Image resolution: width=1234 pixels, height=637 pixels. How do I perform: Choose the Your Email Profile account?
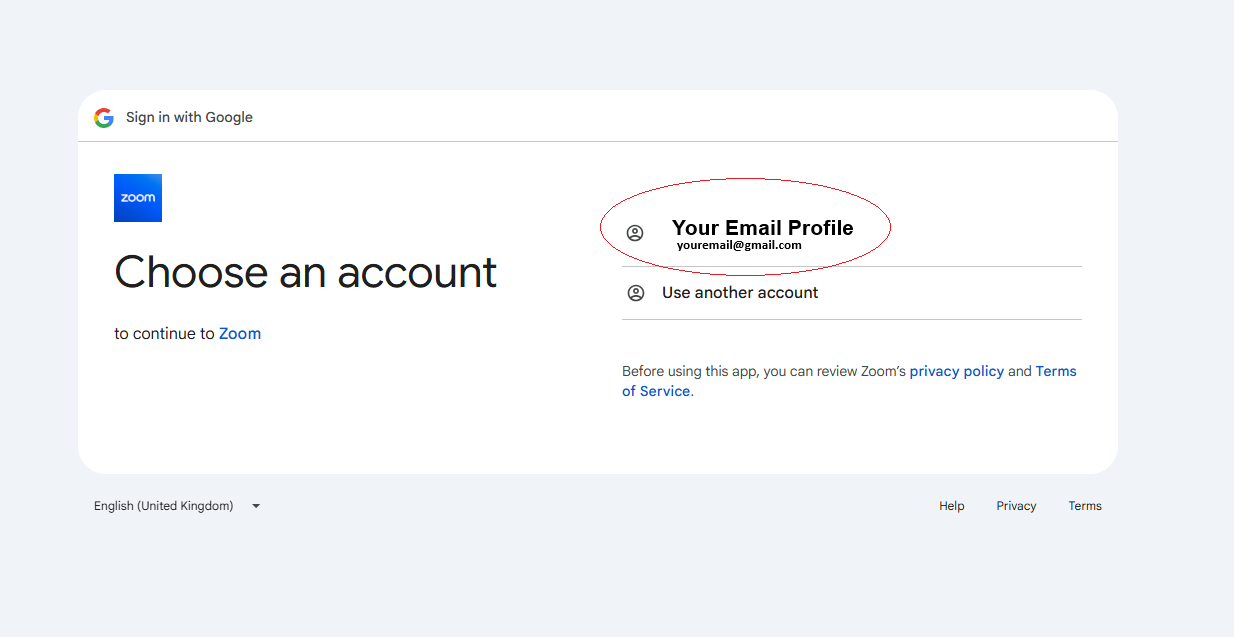(852, 236)
